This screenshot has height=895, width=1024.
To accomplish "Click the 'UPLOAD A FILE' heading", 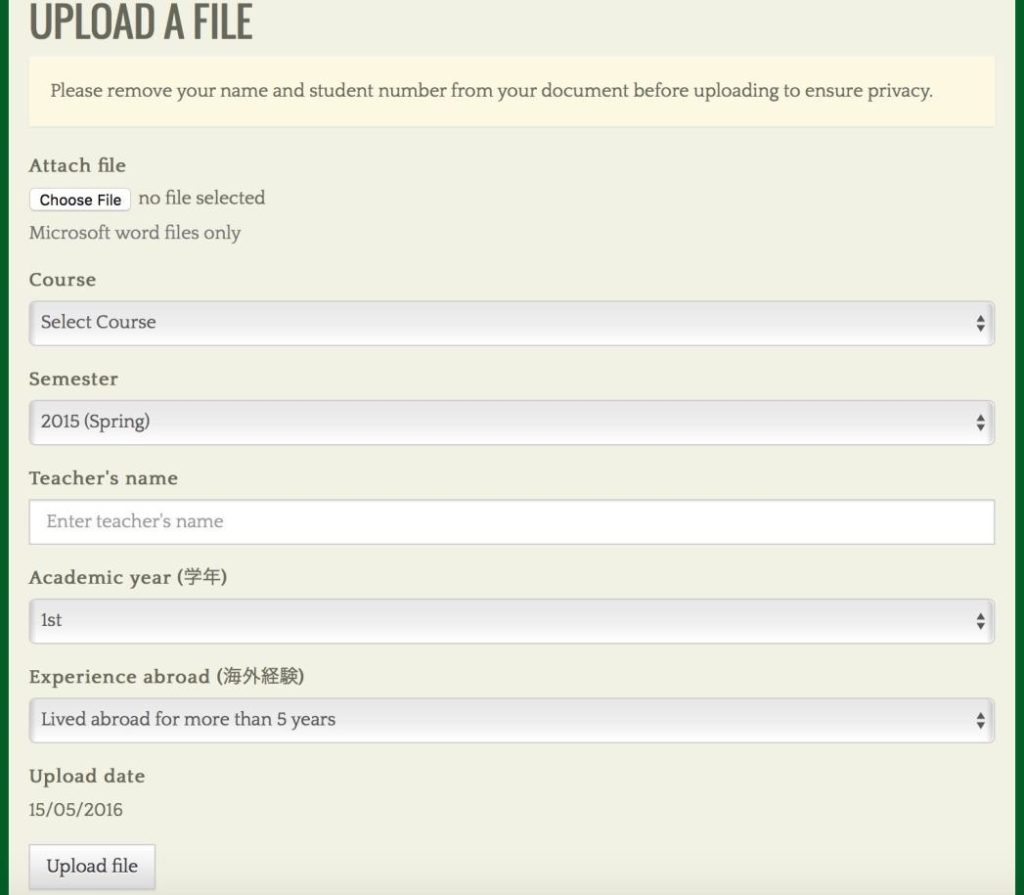I will pyautogui.click(x=141, y=22).
